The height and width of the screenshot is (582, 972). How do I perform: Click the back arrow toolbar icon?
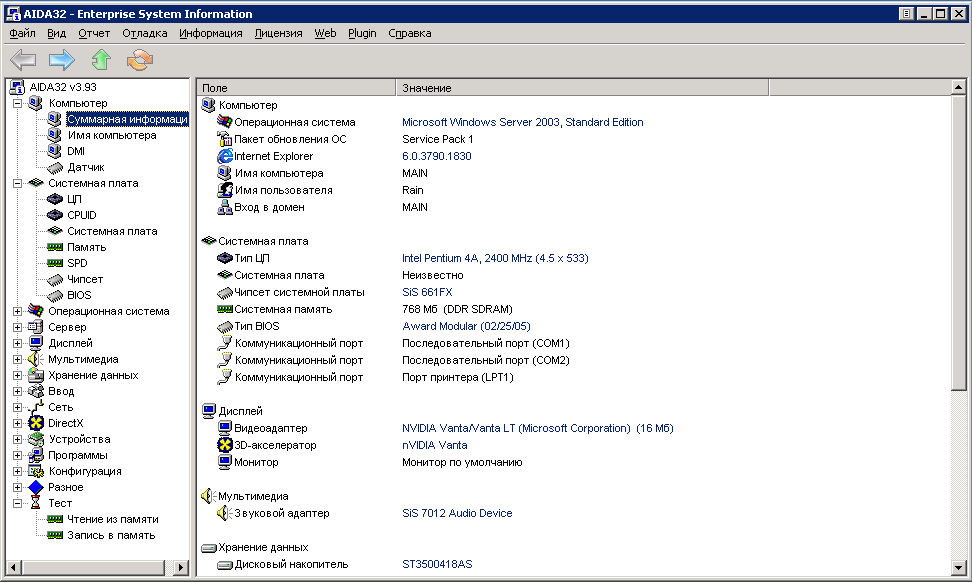(x=23, y=60)
